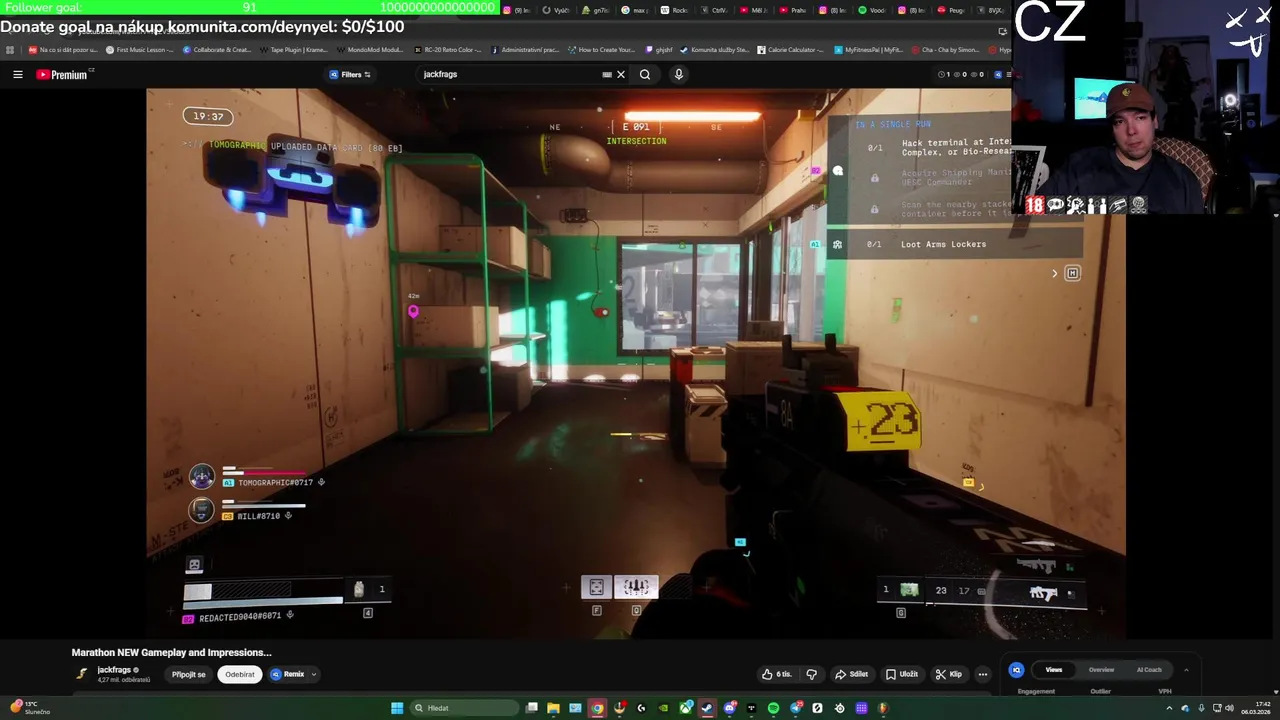Open Spotify from the taskbar
This screenshot has width=1280, height=720.
(x=773, y=708)
